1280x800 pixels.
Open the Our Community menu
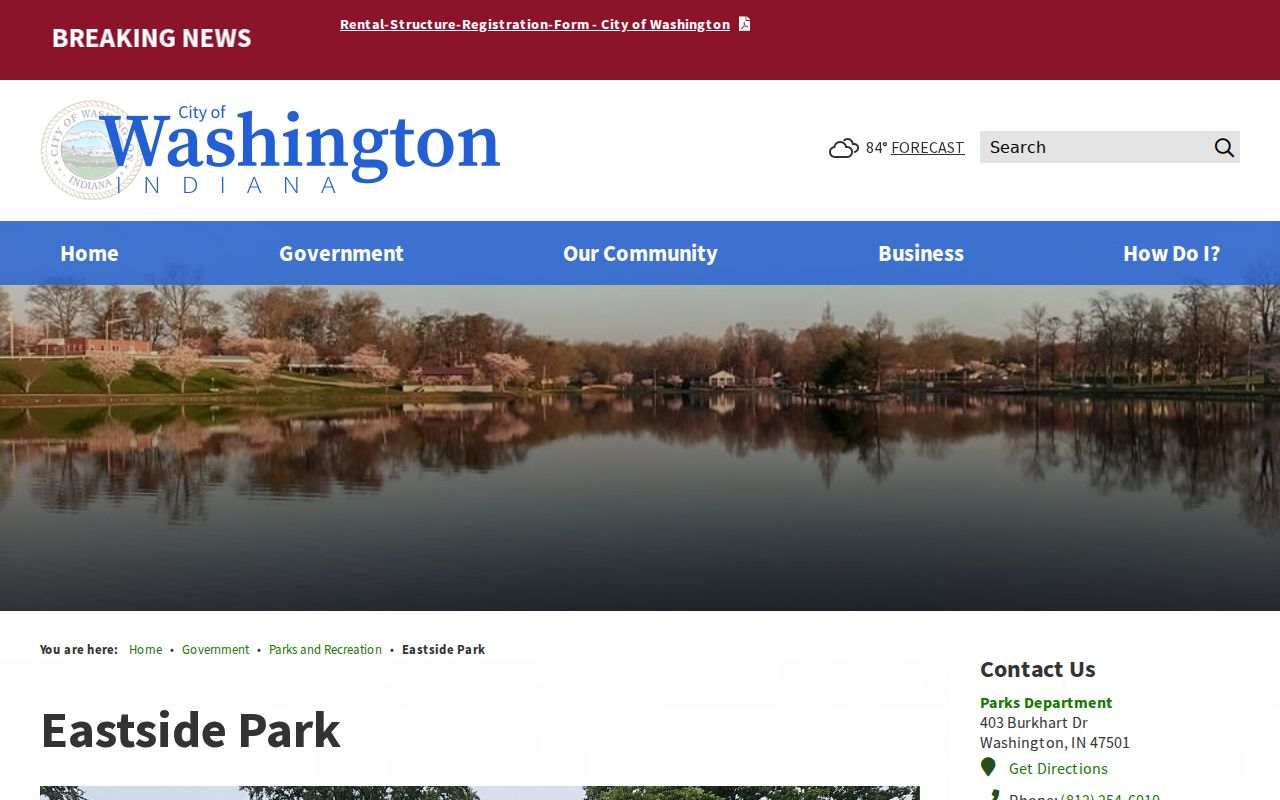pyautogui.click(x=640, y=253)
